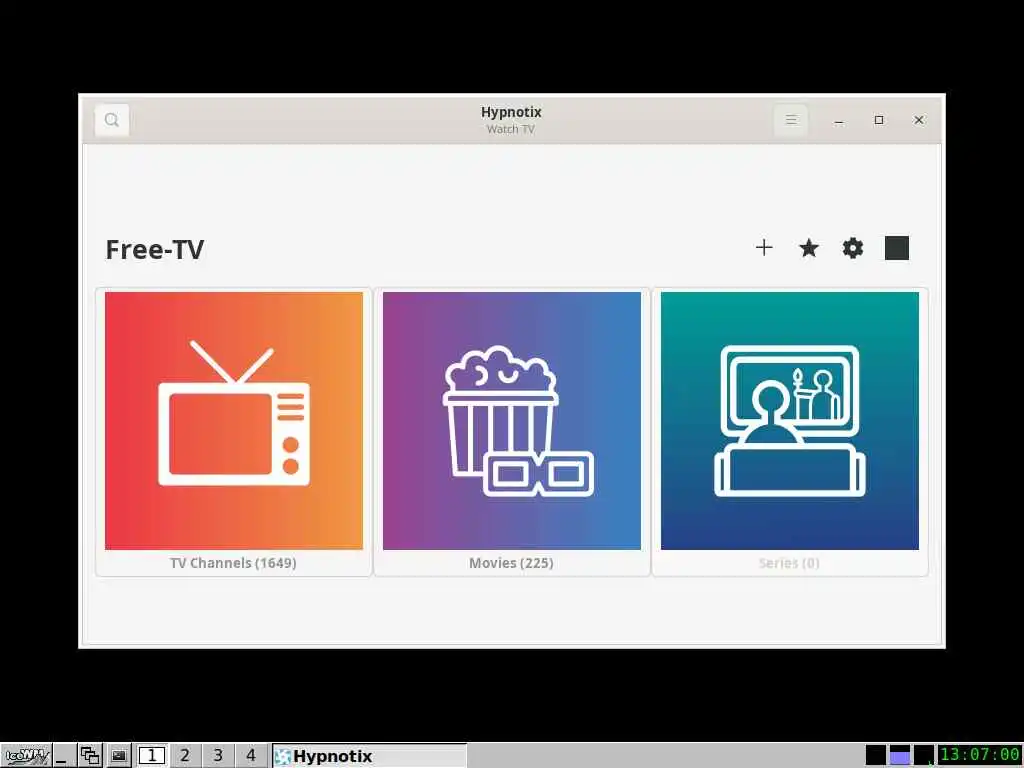Click the dark square icon beside the gear
1024x768 pixels.
point(897,248)
